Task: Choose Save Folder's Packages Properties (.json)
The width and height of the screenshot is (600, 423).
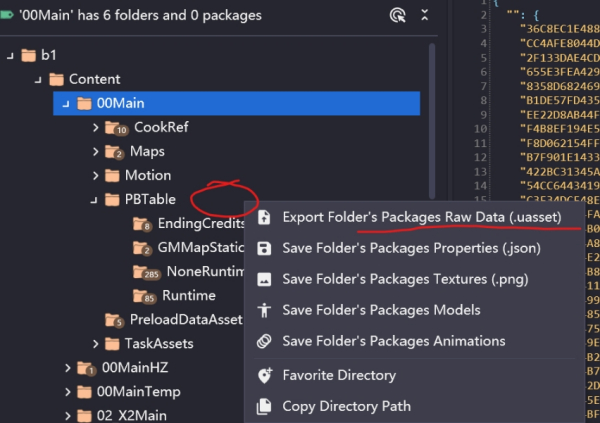Action: [411, 248]
